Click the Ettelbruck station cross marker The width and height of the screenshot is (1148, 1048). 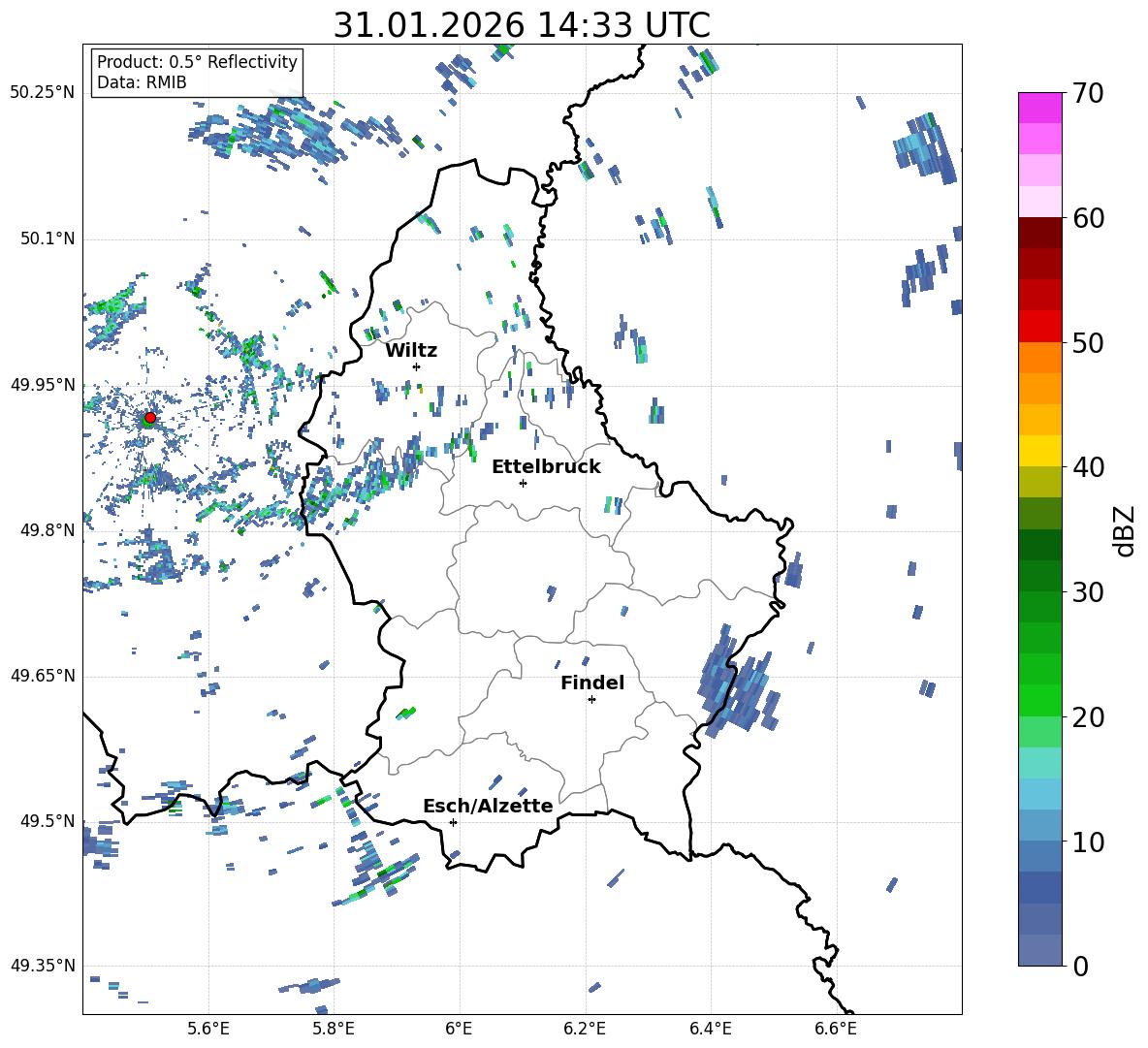point(523,483)
